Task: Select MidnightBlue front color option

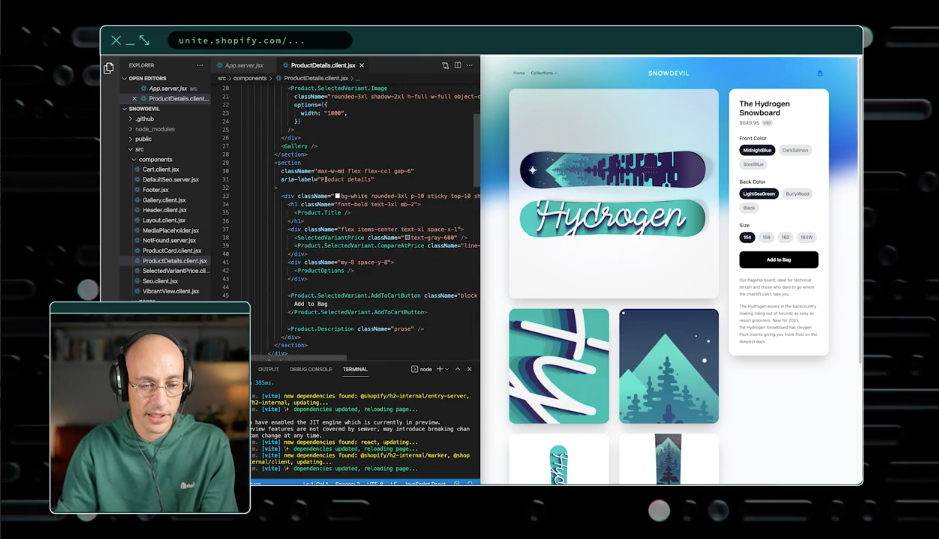Action: coord(757,150)
